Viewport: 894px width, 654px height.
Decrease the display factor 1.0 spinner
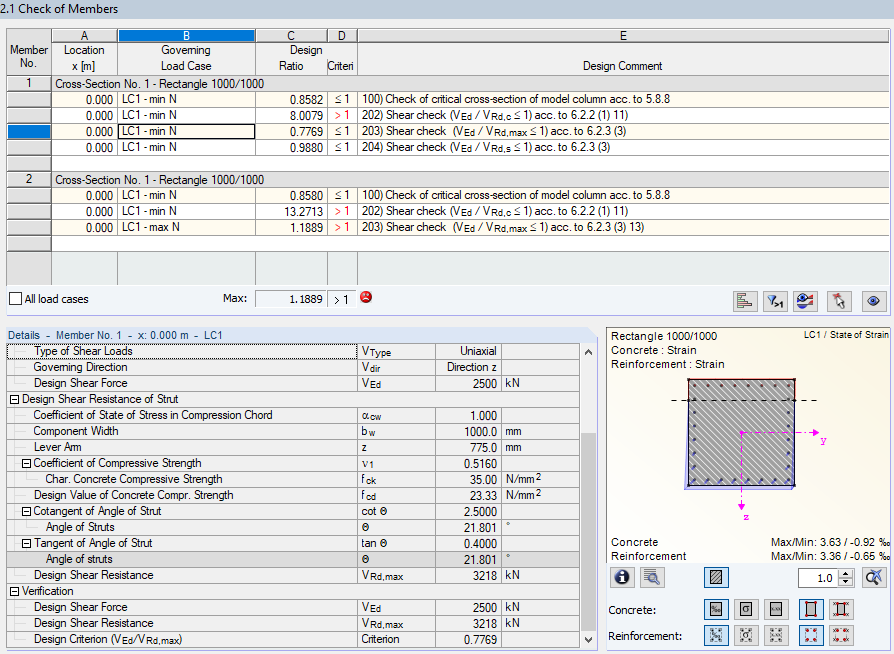(x=846, y=582)
